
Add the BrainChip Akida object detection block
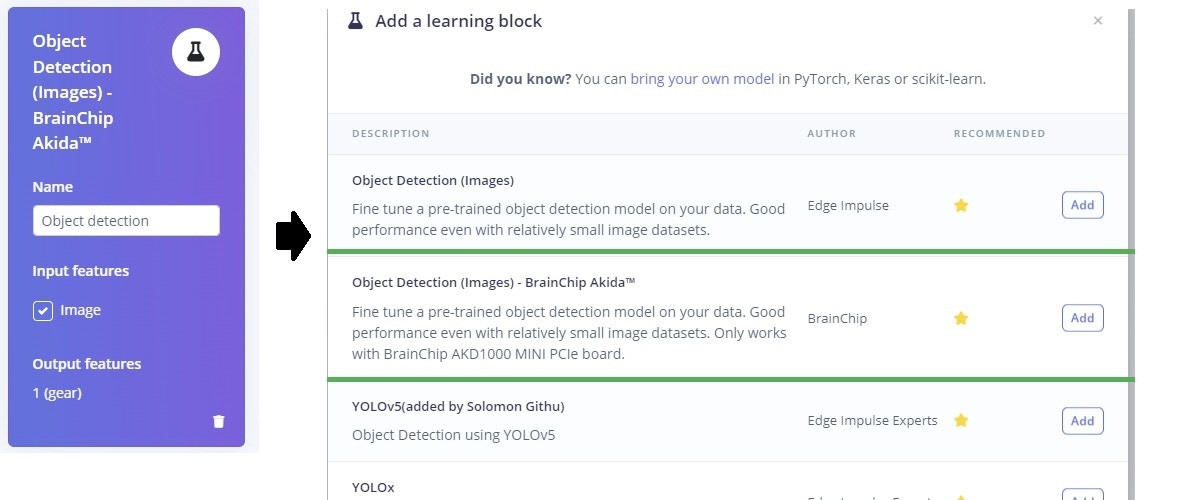[1082, 318]
